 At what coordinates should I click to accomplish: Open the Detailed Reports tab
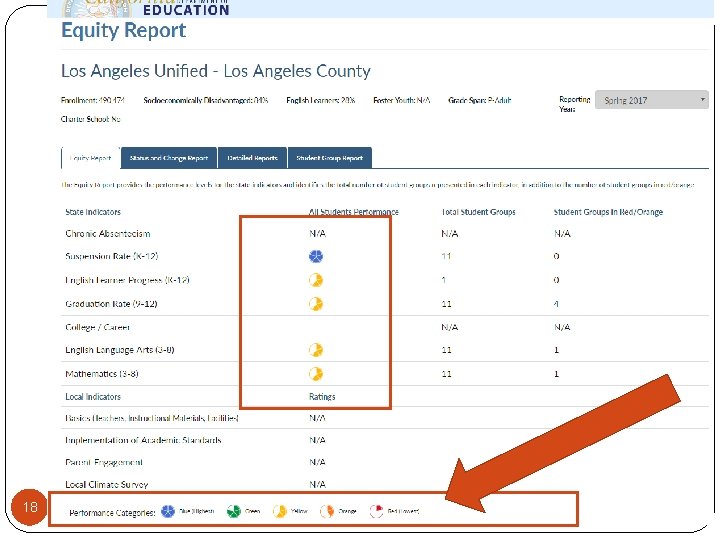253,158
